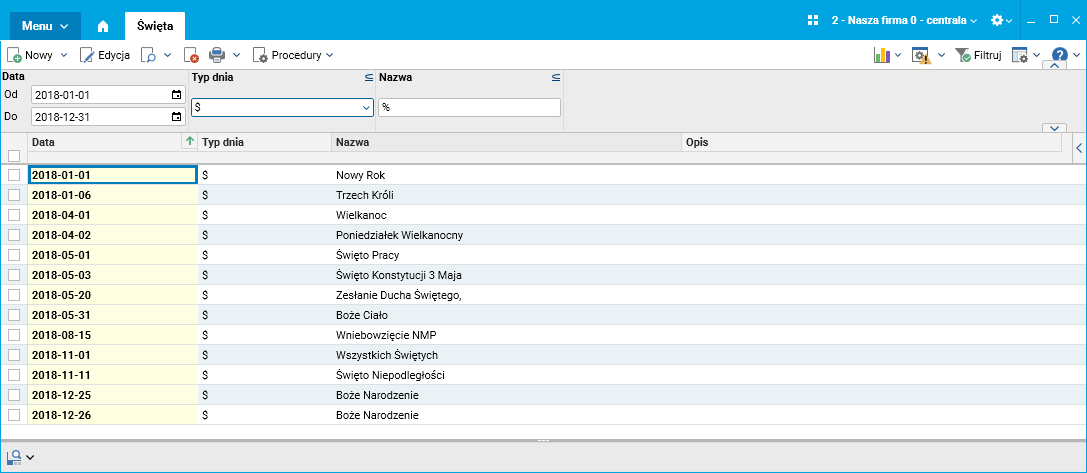The width and height of the screenshot is (1087, 473).
Task: Click the preview magnifier document icon
Action: [148, 55]
